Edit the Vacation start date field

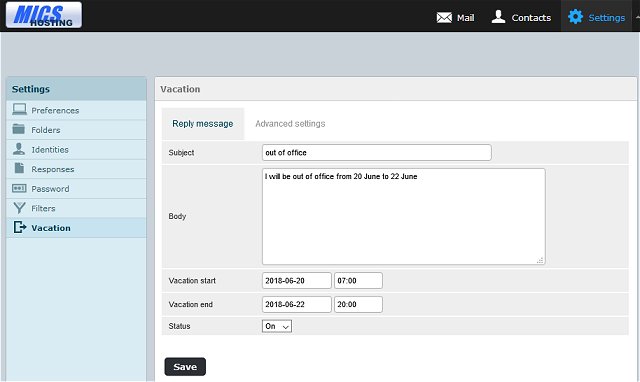(x=297, y=281)
